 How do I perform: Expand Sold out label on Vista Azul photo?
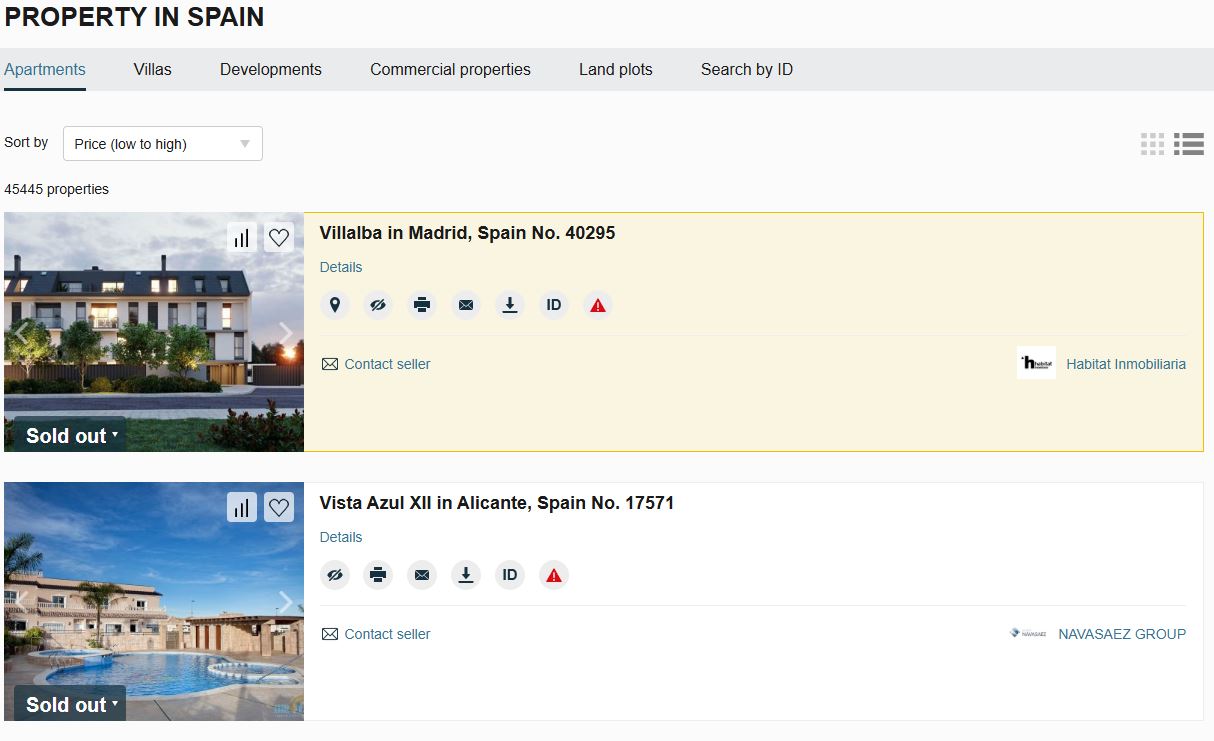pos(70,704)
